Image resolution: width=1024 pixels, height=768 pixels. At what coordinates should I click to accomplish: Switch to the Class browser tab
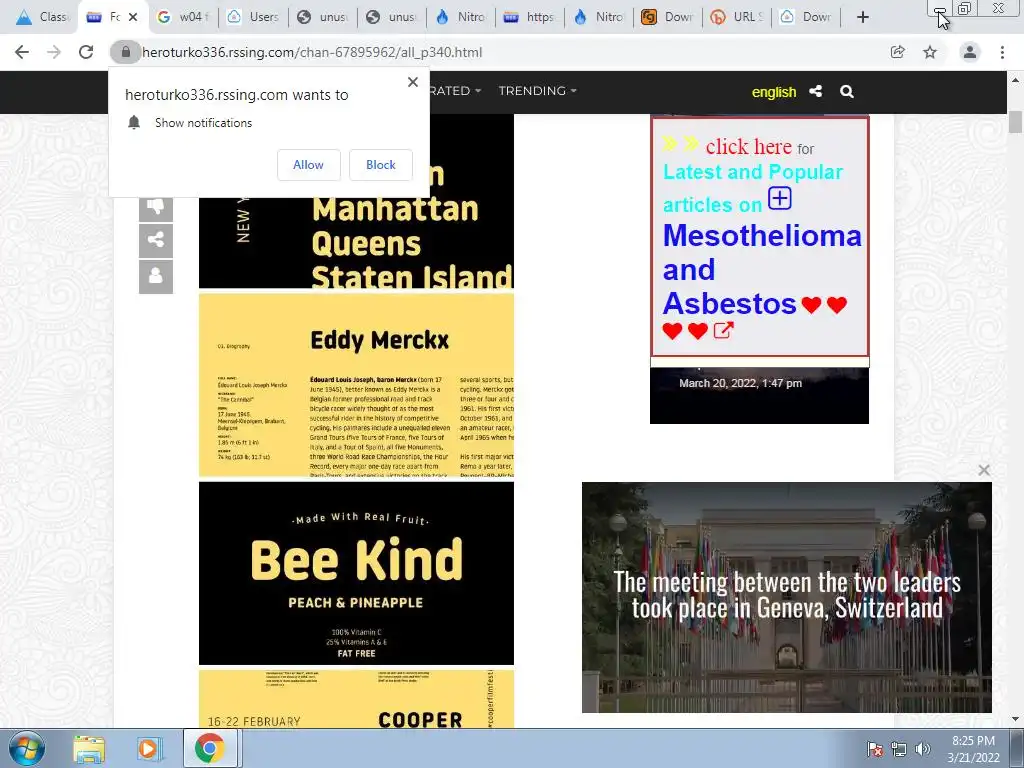pyautogui.click(x=42, y=17)
